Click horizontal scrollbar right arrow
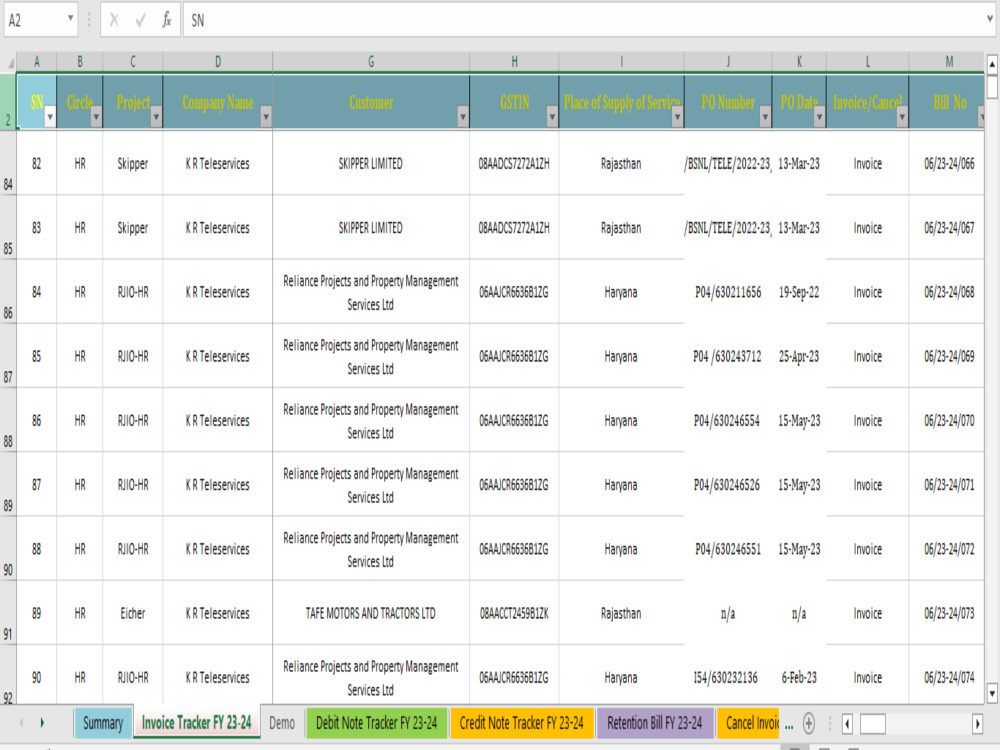 (977, 724)
